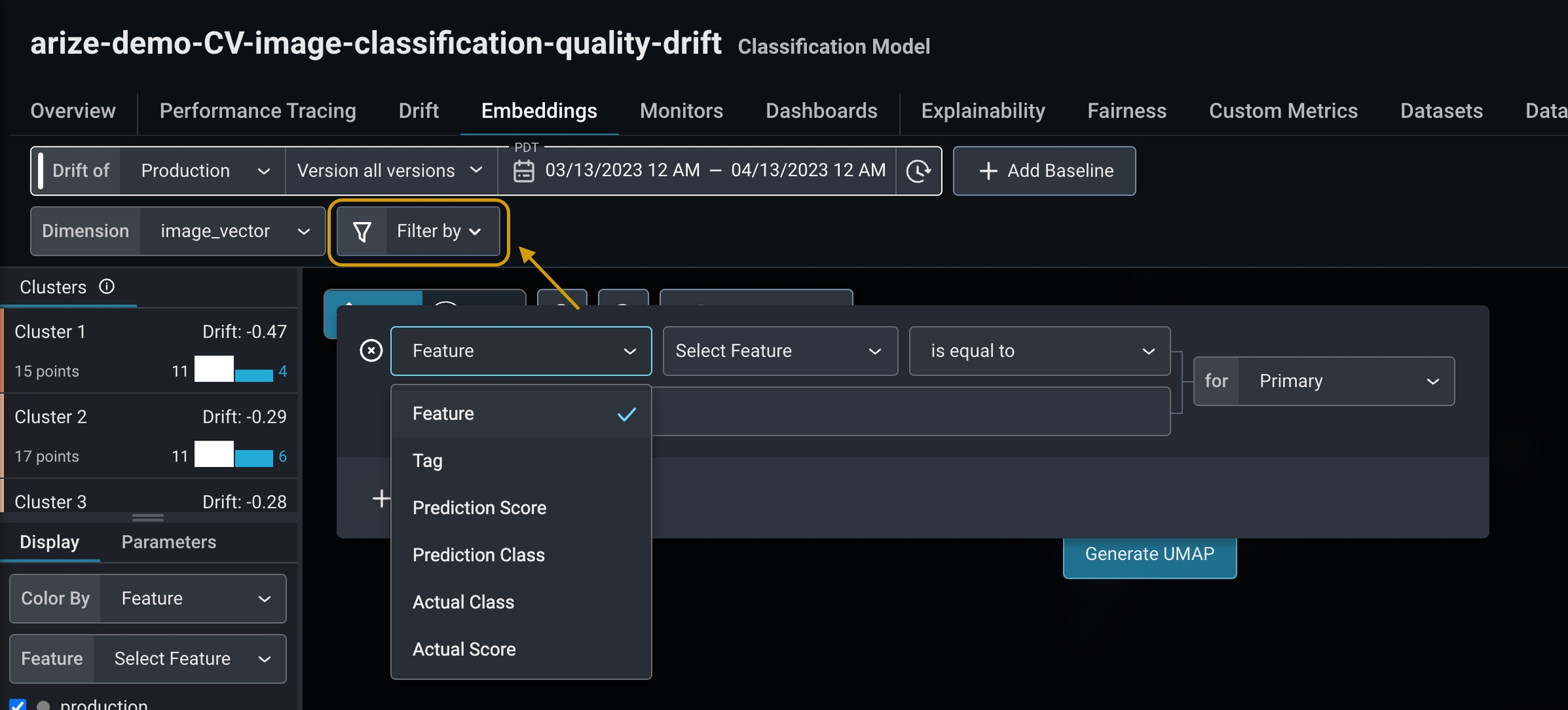The width and height of the screenshot is (1568, 710).
Task: Open the image_vector Dimension dropdown
Action: (x=233, y=231)
